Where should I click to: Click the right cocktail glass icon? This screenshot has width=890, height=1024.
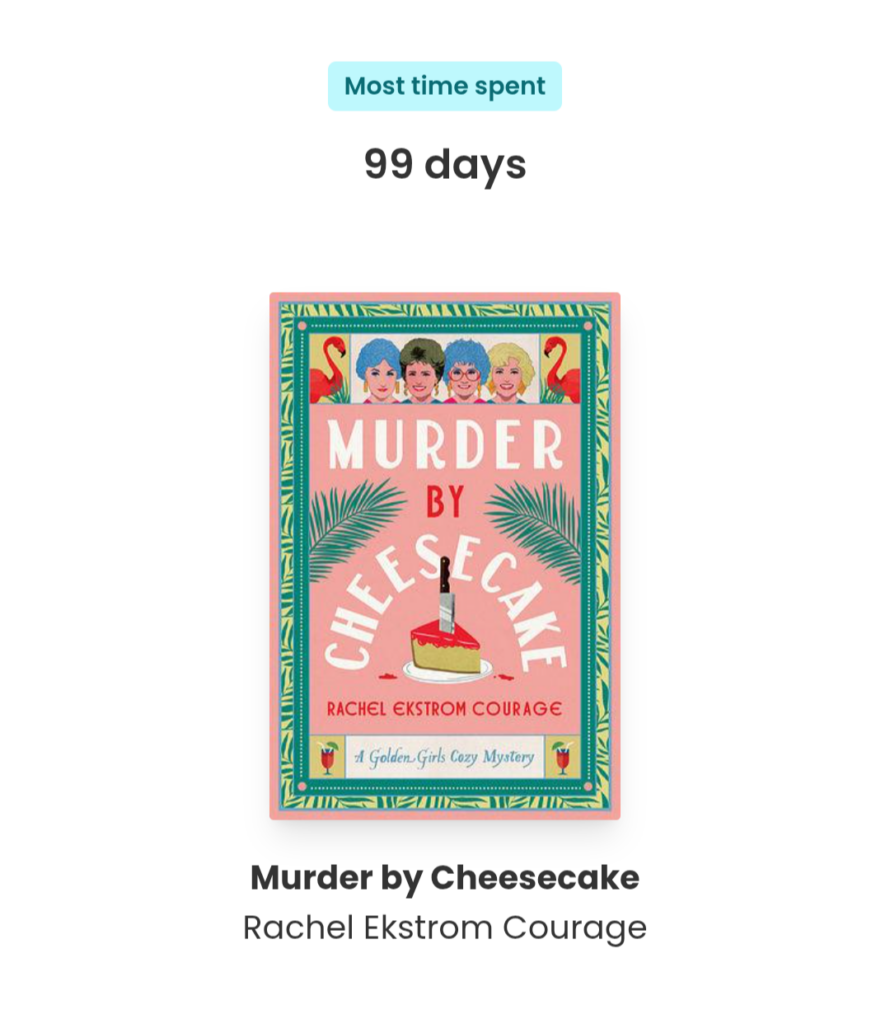click(x=562, y=758)
